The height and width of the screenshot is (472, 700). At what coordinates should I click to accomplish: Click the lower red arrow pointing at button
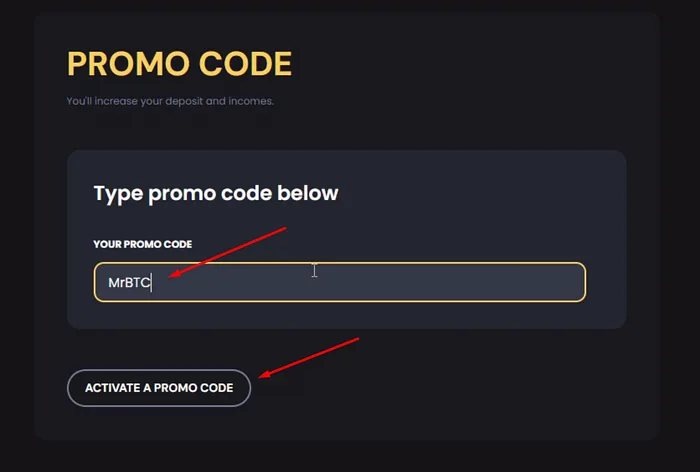pyautogui.click(x=308, y=357)
